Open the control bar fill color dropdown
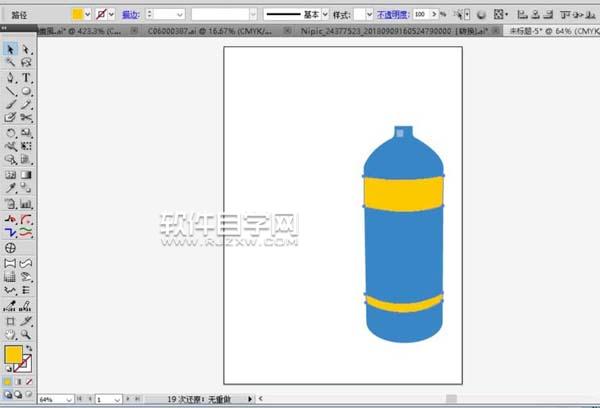Image resolution: width=600 pixels, height=408 pixels. (x=88, y=15)
